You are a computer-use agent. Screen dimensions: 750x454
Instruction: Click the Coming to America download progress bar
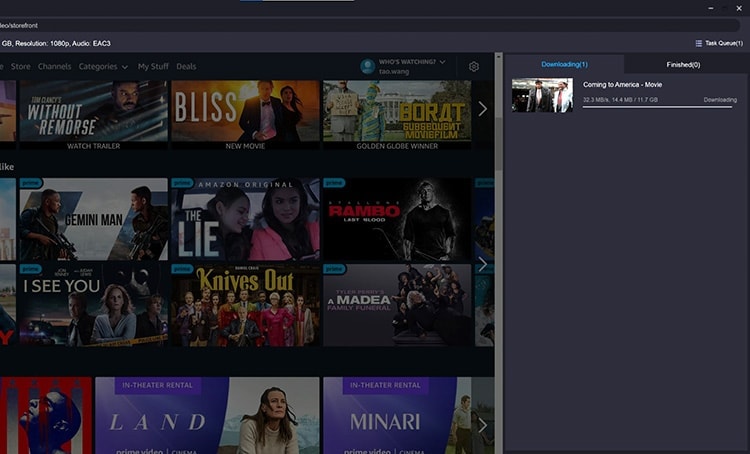(x=657, y=107)
